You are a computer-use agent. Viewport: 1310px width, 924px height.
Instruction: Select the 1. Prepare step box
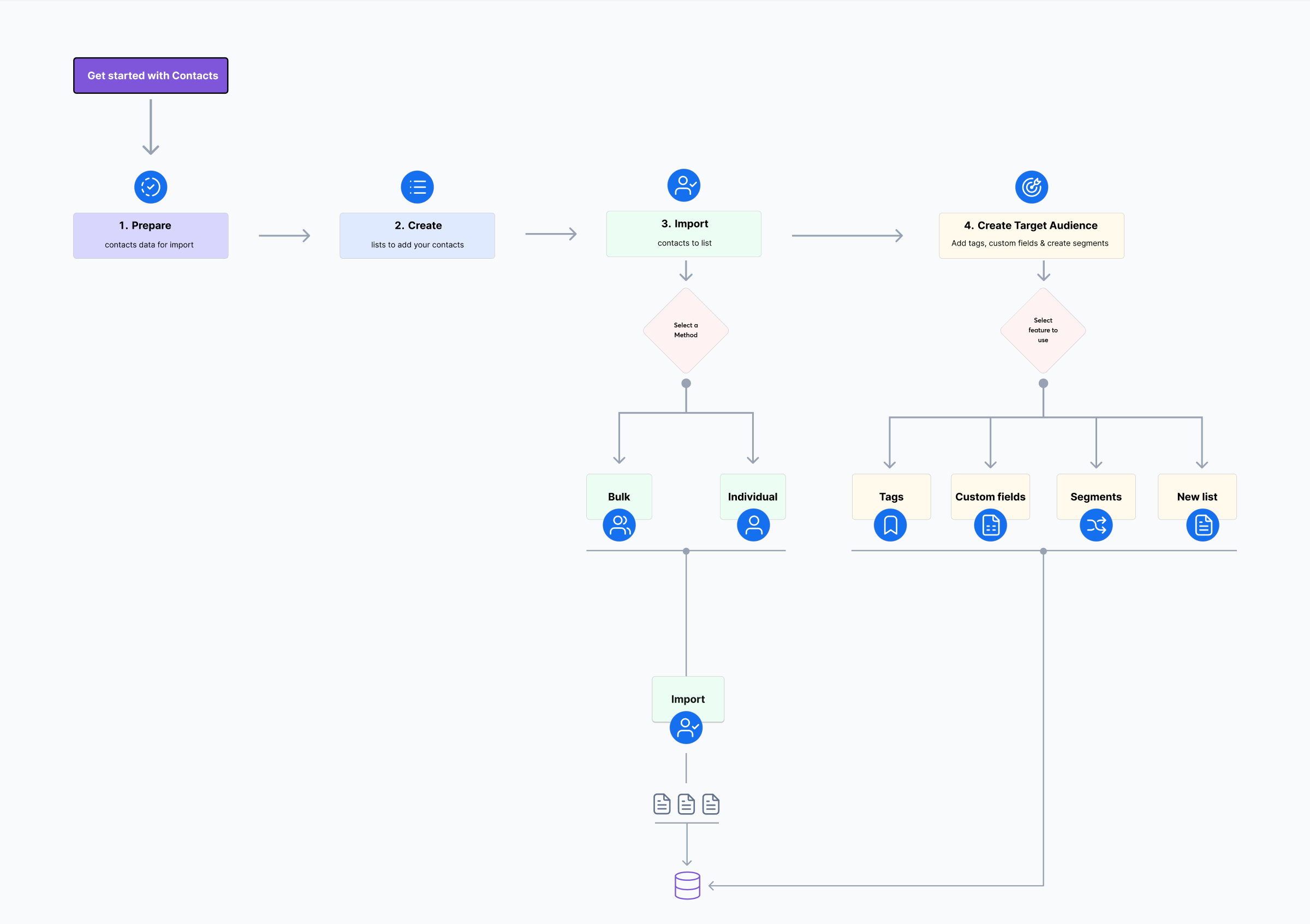click(x=150, y=235)
